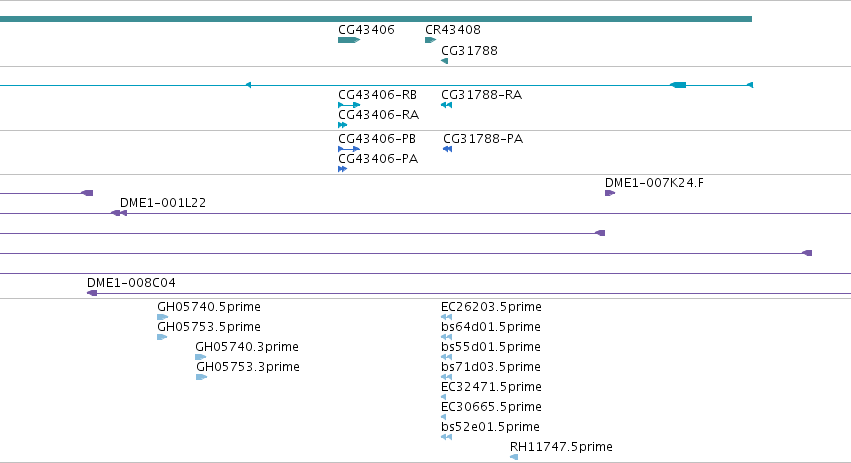Select the CG43406 gene label
The height and width of the screenshot is (463, 851).
pos(366,30)
